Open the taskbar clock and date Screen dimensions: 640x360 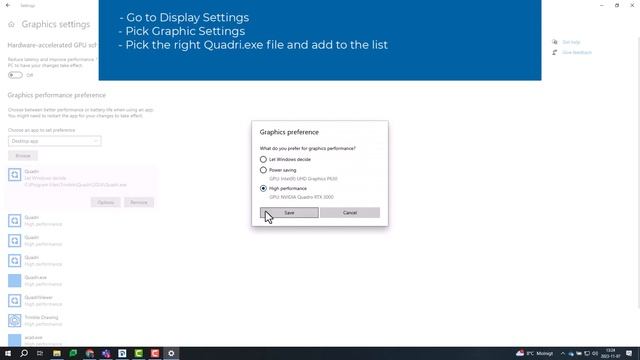pyautogui.click(x=611, y=353)
